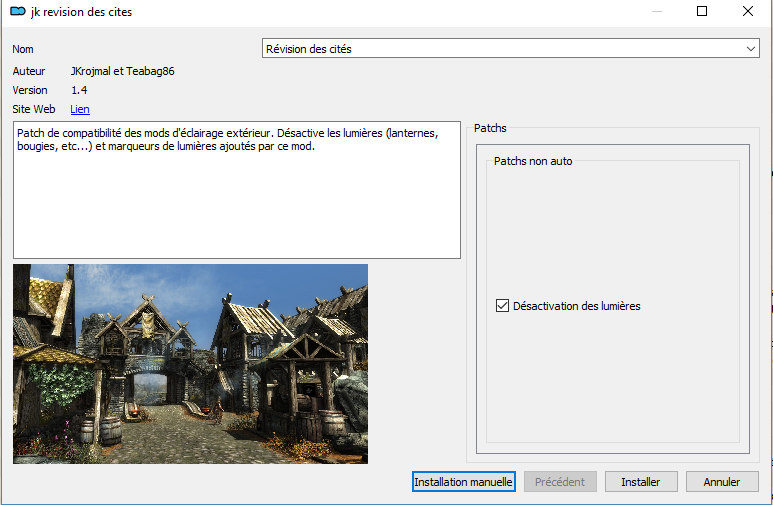773x505 pixels.
Task: Maximize the jk revision des cites window
Action: click(x=702, y=11)
